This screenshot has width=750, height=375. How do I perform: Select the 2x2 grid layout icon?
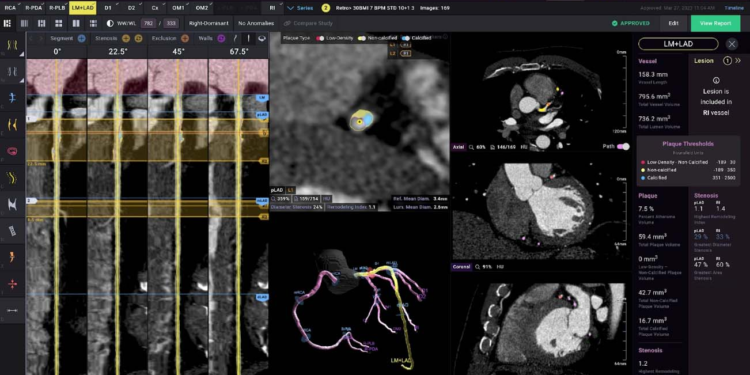59,23
